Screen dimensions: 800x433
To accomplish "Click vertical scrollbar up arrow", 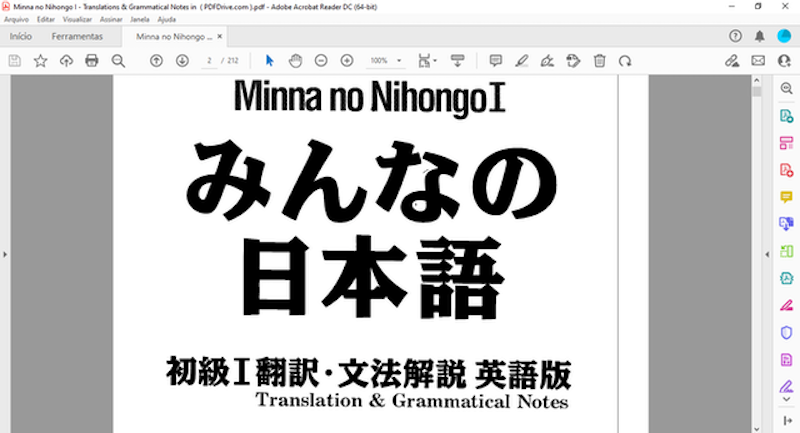I will tap(757, 81).
